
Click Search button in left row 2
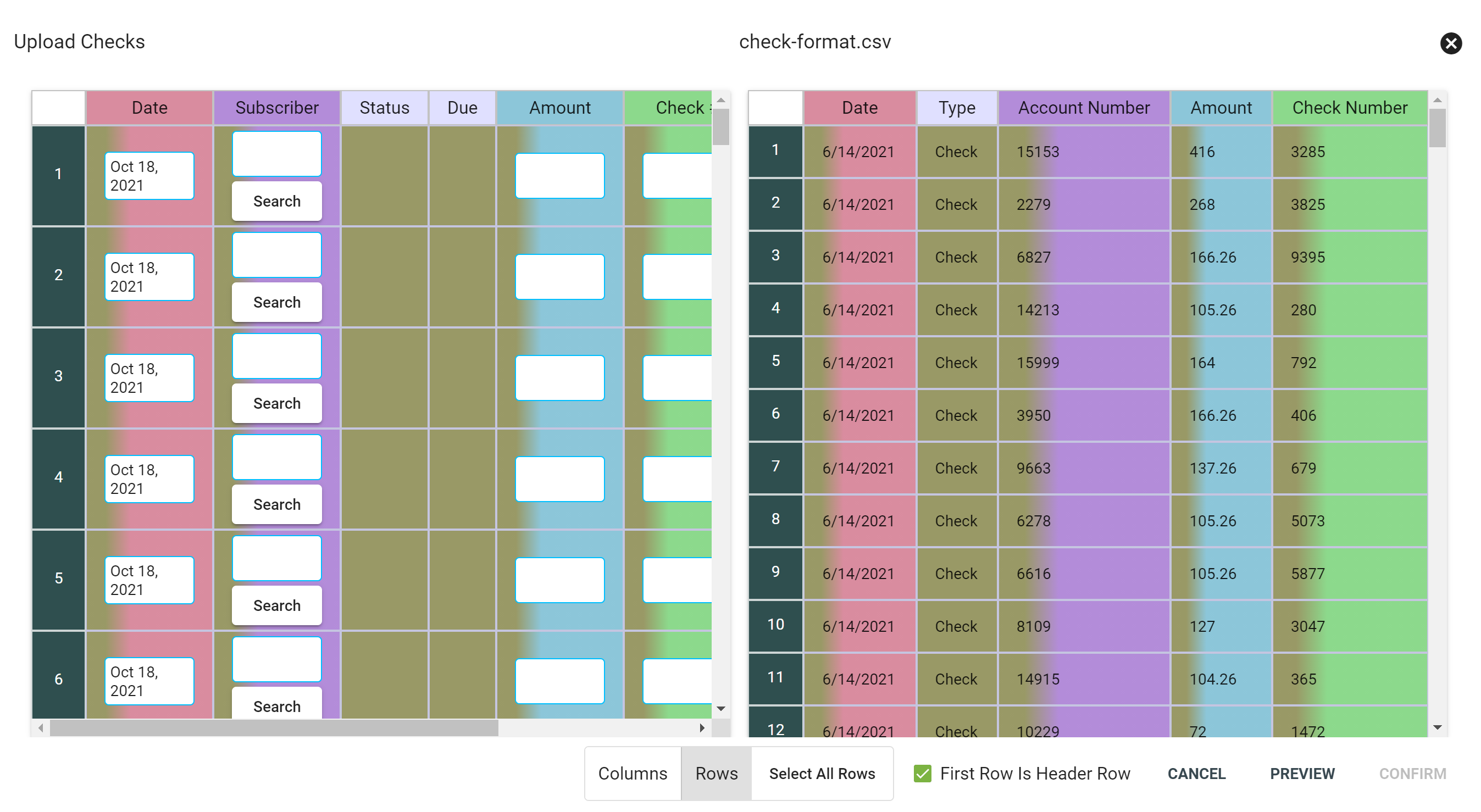pos(276,302)
